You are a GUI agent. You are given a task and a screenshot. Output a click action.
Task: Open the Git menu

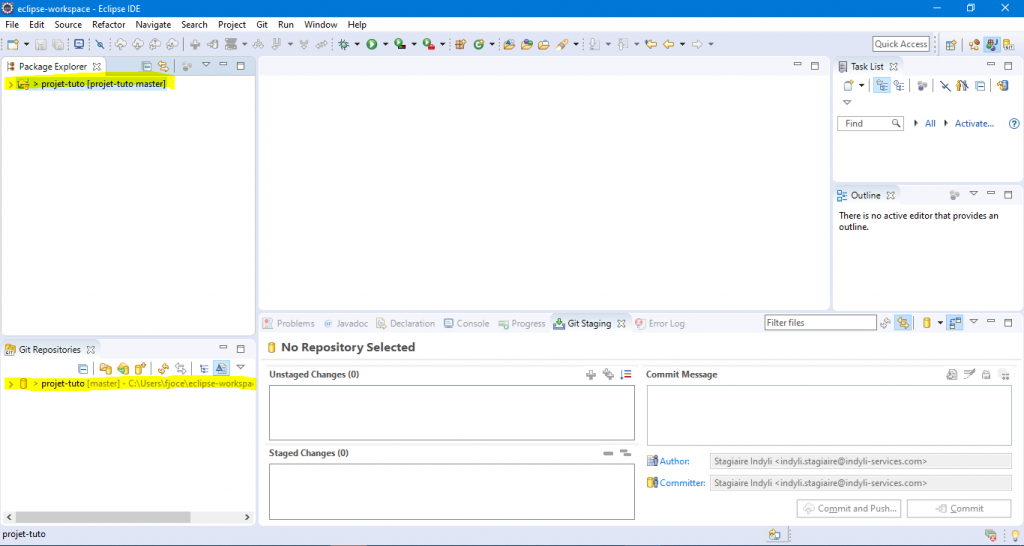point(262,25)
